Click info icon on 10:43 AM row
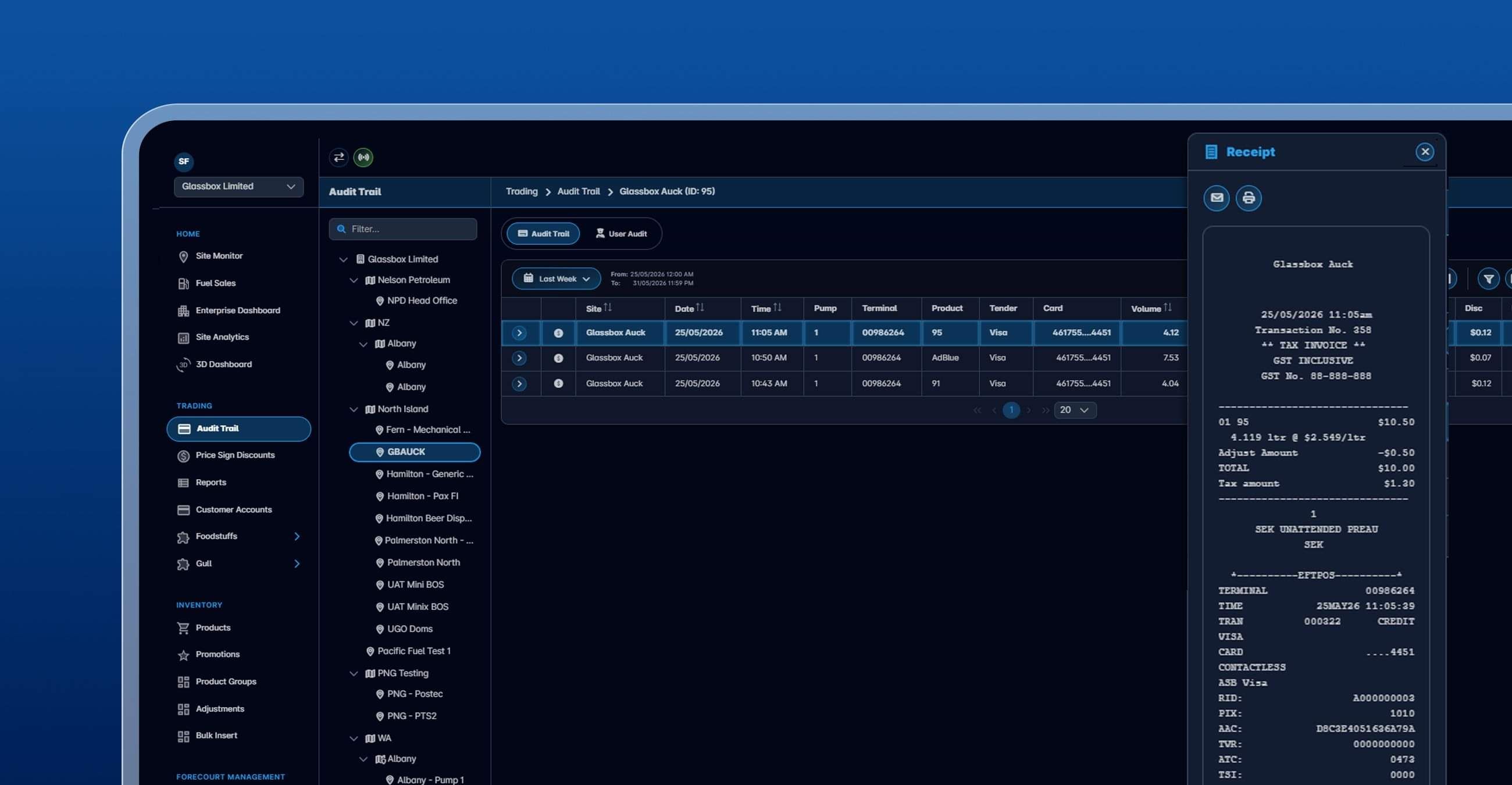 558,384
